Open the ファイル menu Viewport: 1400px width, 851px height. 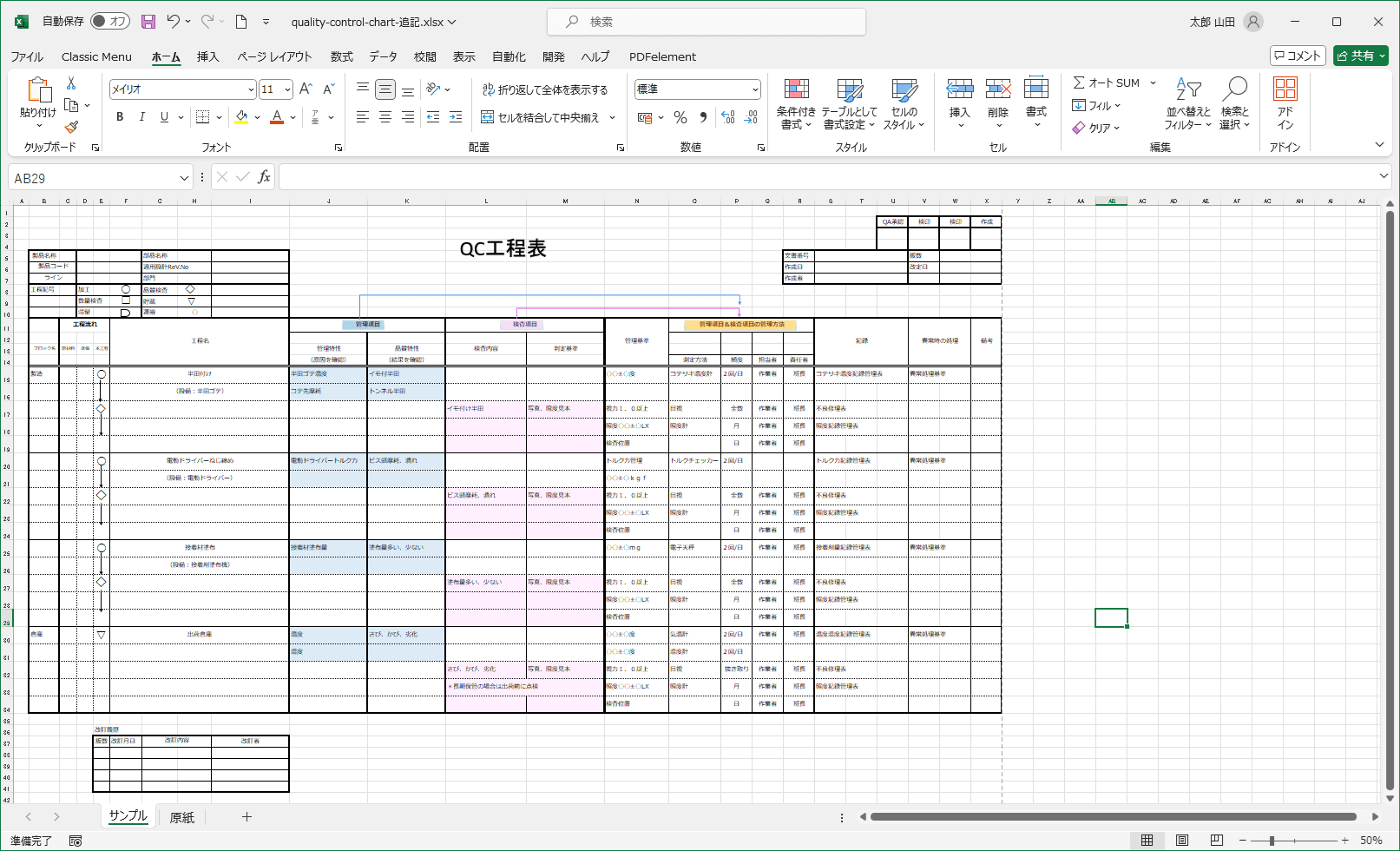(x=27, y=56)
